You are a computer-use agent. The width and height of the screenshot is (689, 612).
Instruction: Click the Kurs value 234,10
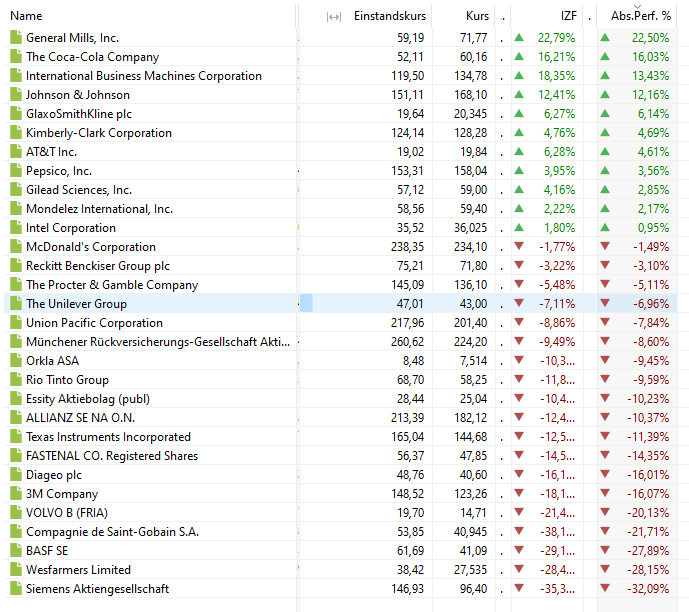471,246
